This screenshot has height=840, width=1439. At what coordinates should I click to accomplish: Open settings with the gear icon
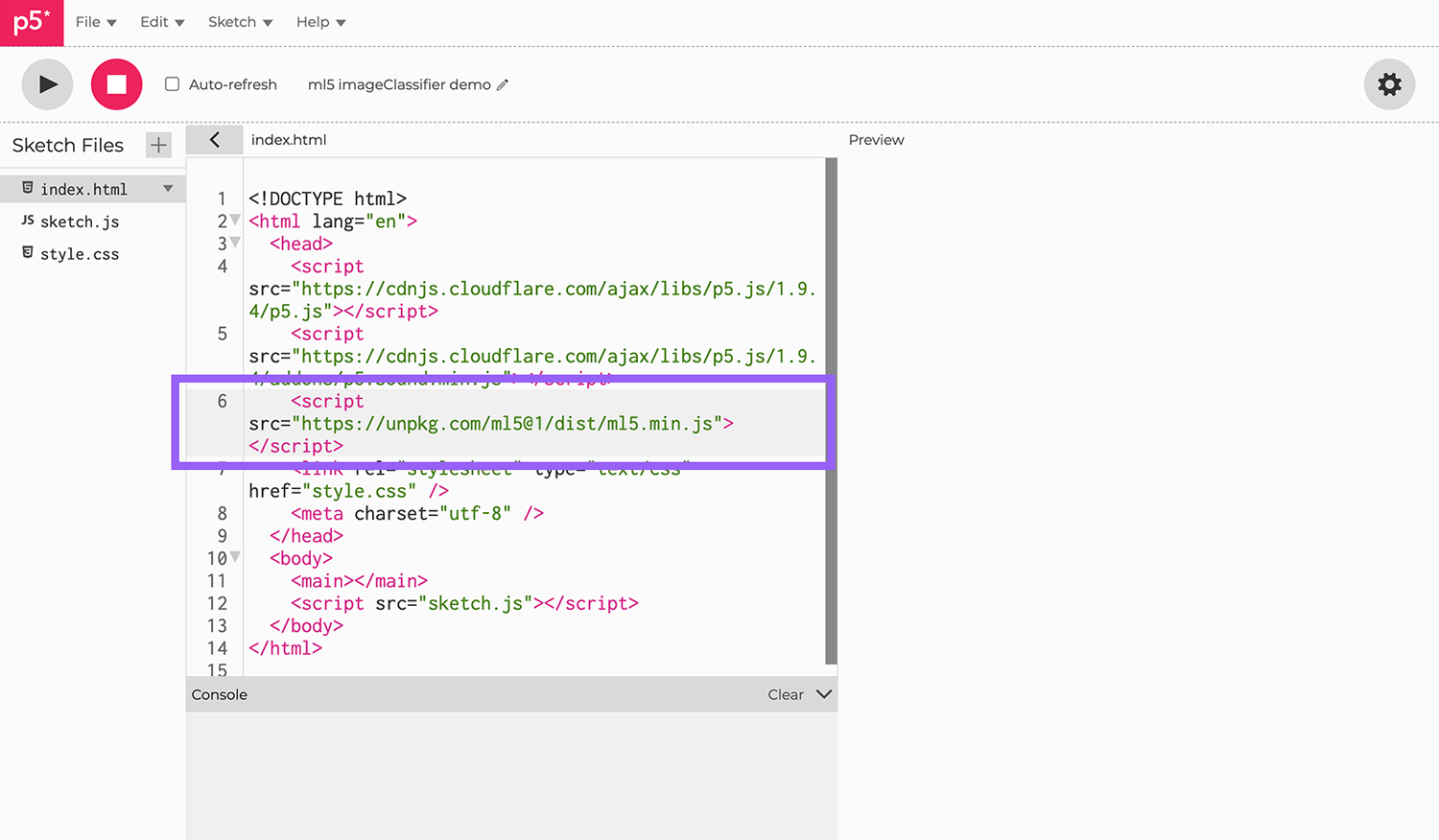(1388, 84)
